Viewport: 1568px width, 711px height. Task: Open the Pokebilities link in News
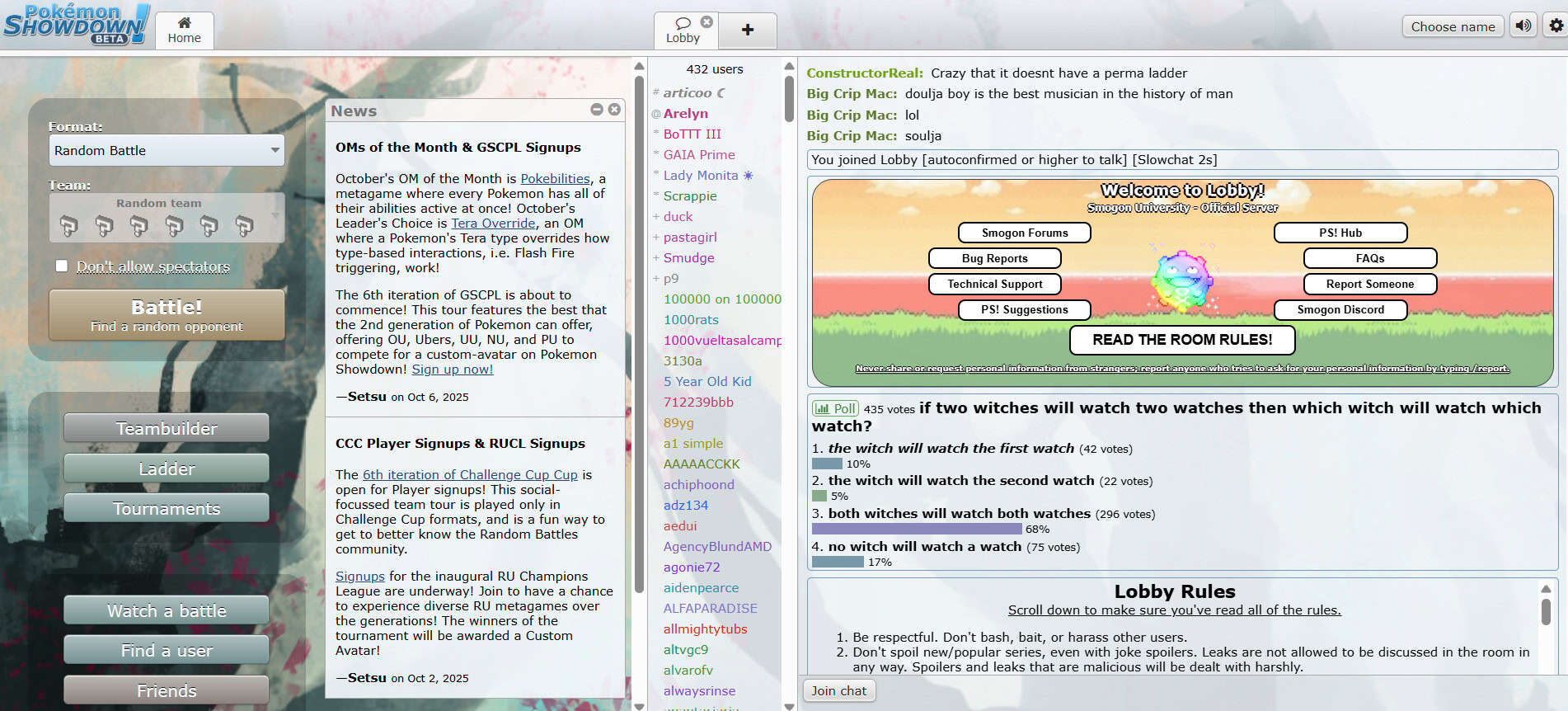(x=555, y=179)
